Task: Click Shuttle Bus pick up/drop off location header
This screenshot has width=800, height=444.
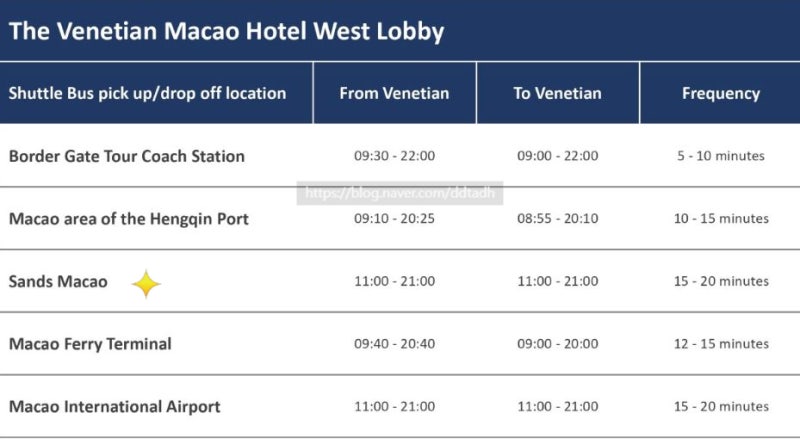Action: point(147,94)
